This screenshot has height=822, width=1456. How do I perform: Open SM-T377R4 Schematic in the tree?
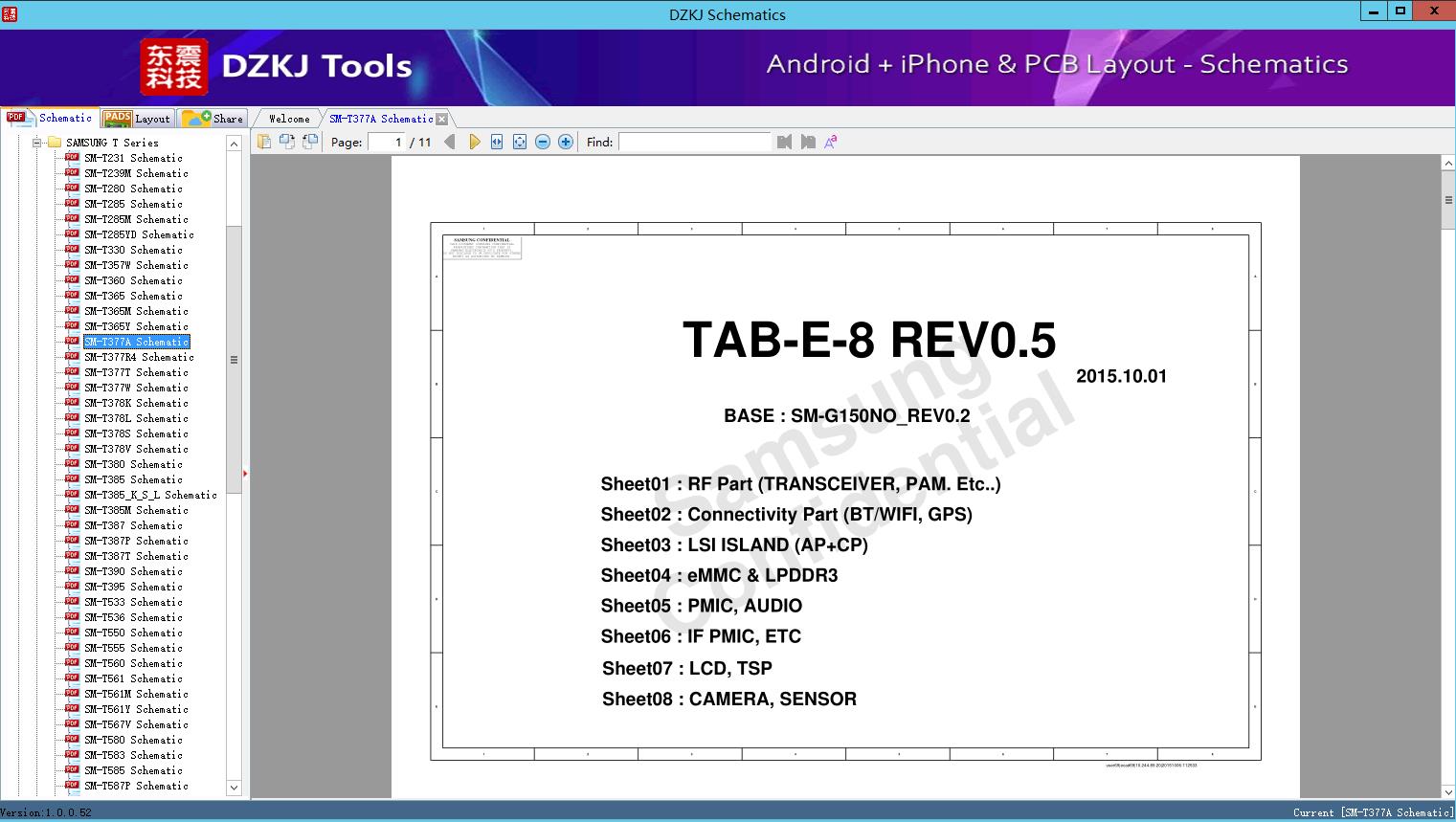[139, 357]
